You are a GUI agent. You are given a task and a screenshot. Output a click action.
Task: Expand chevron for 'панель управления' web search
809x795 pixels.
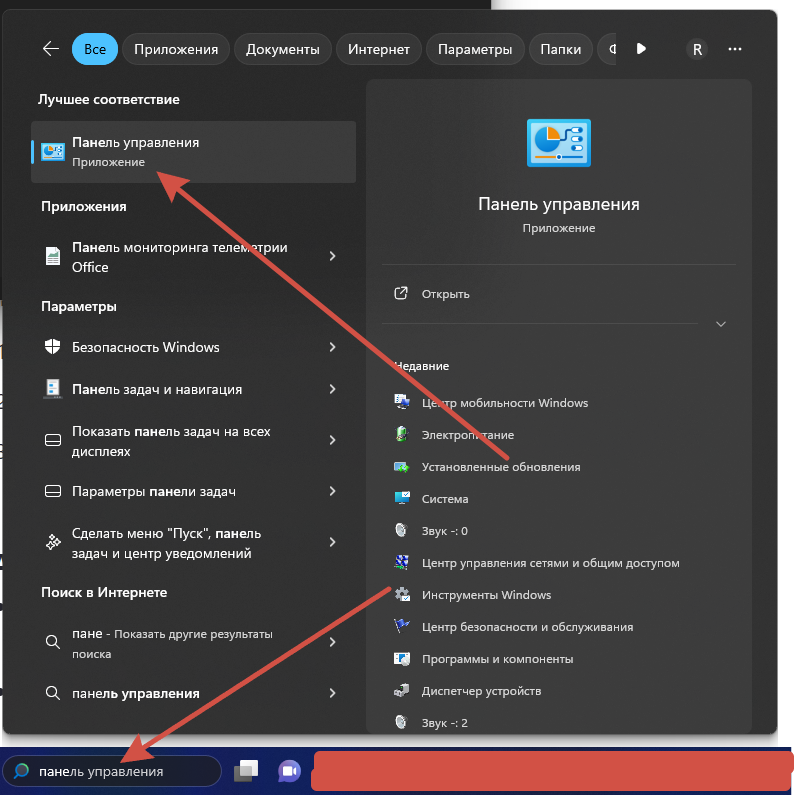(x=333, y=693)
